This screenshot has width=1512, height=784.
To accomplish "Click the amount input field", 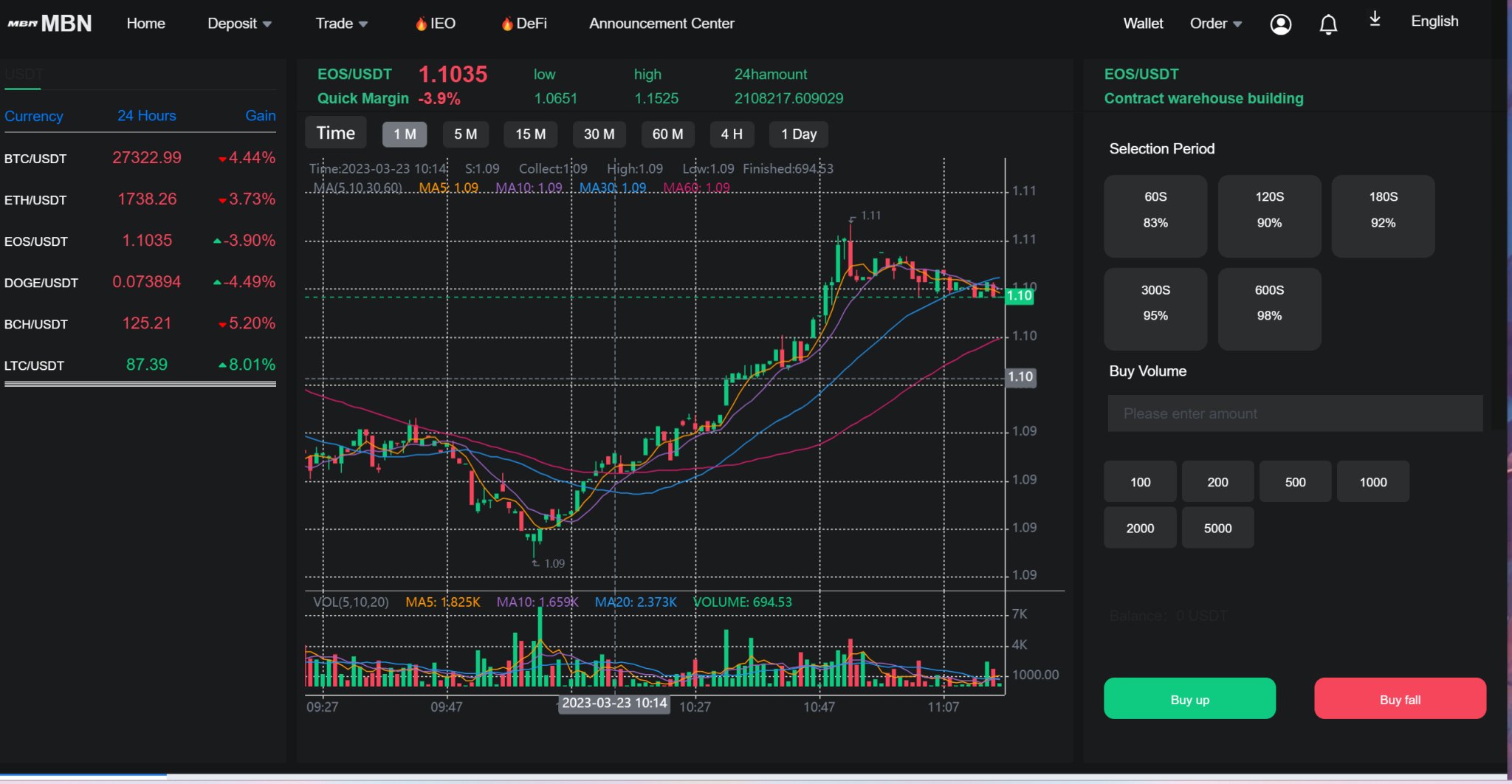I will pos(1293,413).
